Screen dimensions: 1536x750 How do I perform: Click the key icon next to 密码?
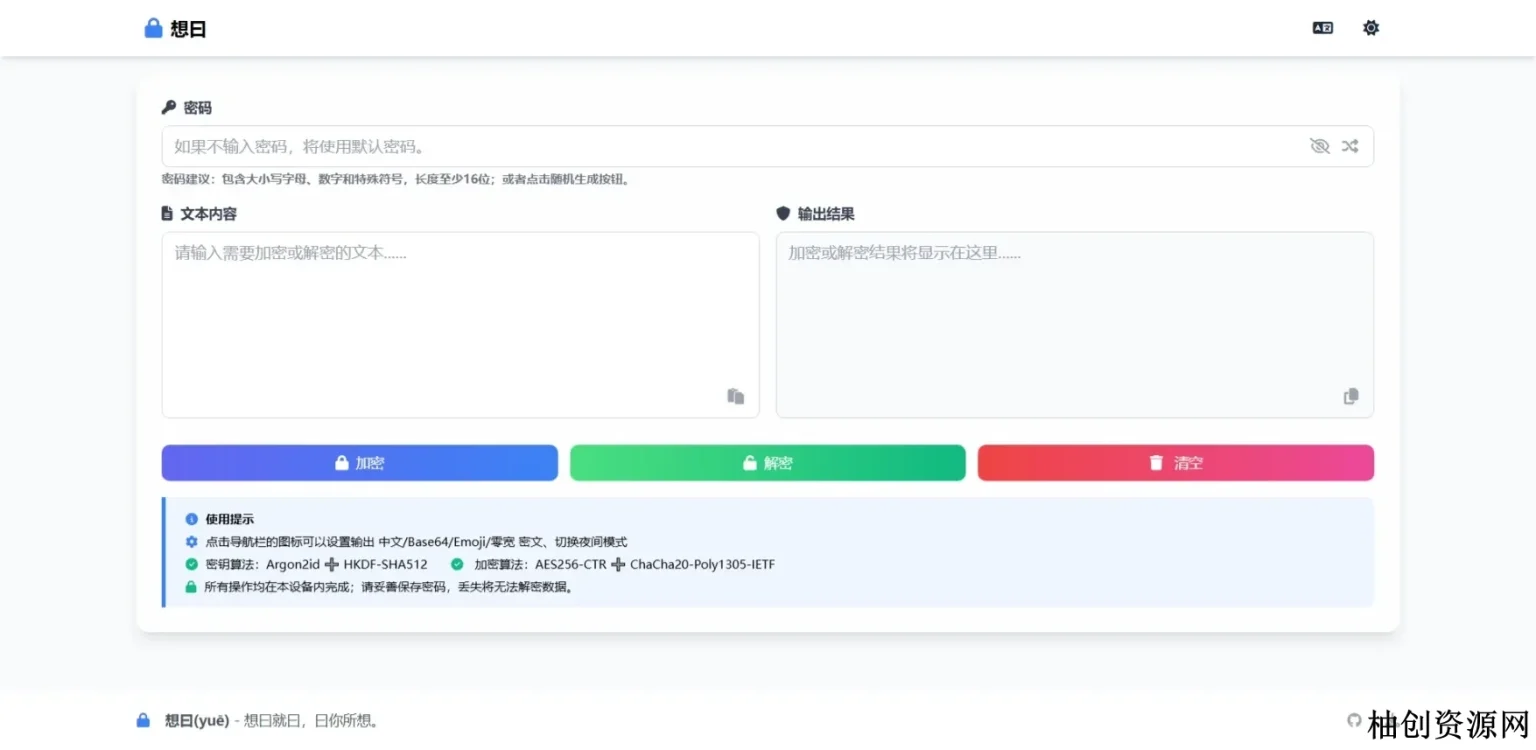[x=168, y=107]
